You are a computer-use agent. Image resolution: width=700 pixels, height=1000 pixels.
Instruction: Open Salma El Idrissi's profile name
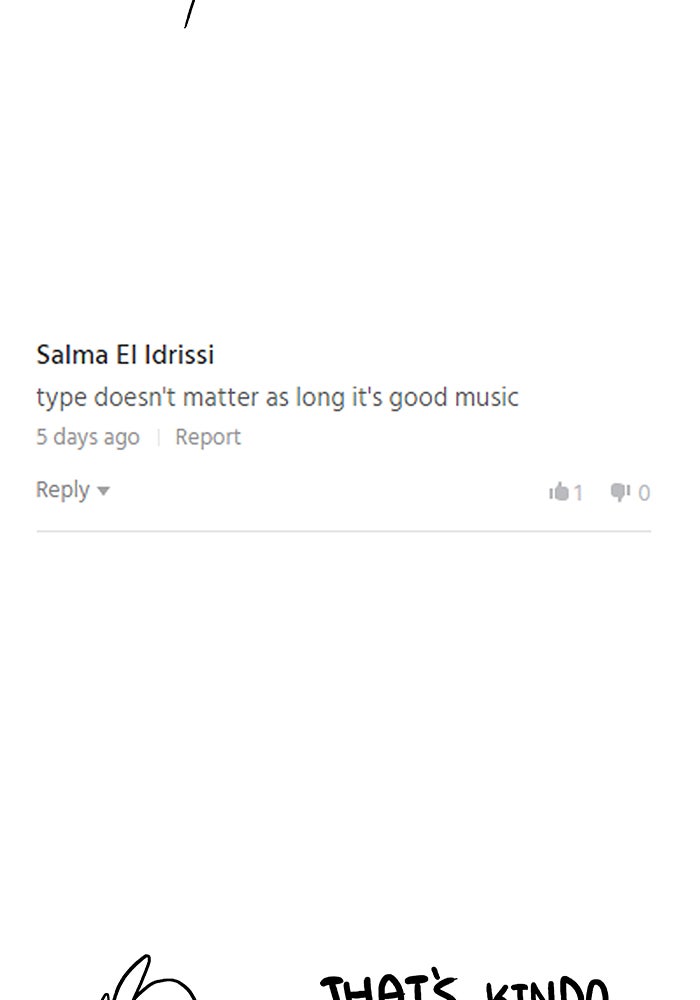[x=125, y=355]
